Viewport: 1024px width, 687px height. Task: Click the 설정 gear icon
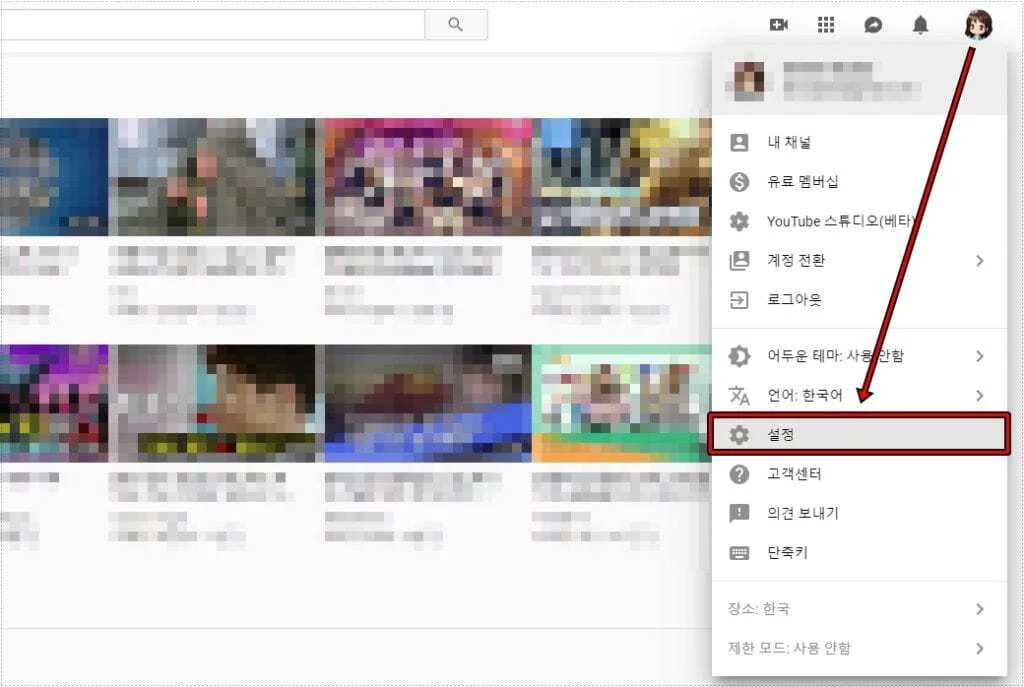click(739, 434)
